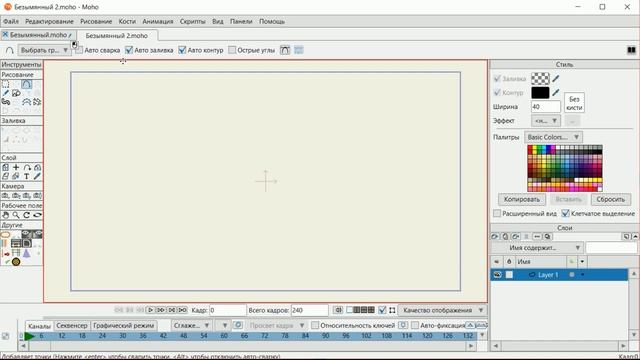
Task: Select the Zoom Workspace magnifier tool
Action: click(16, 215)
